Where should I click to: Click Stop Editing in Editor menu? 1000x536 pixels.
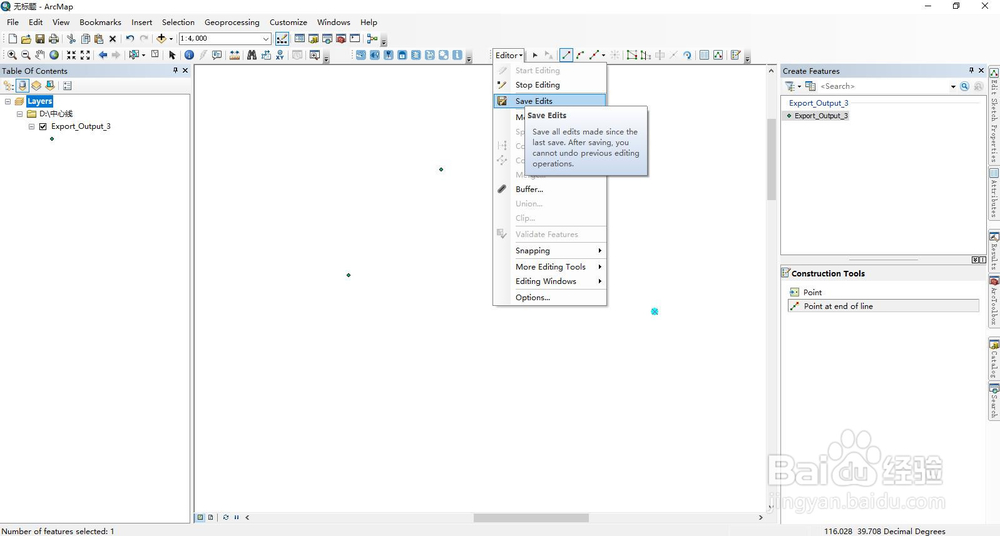click(x=550, y=85)
